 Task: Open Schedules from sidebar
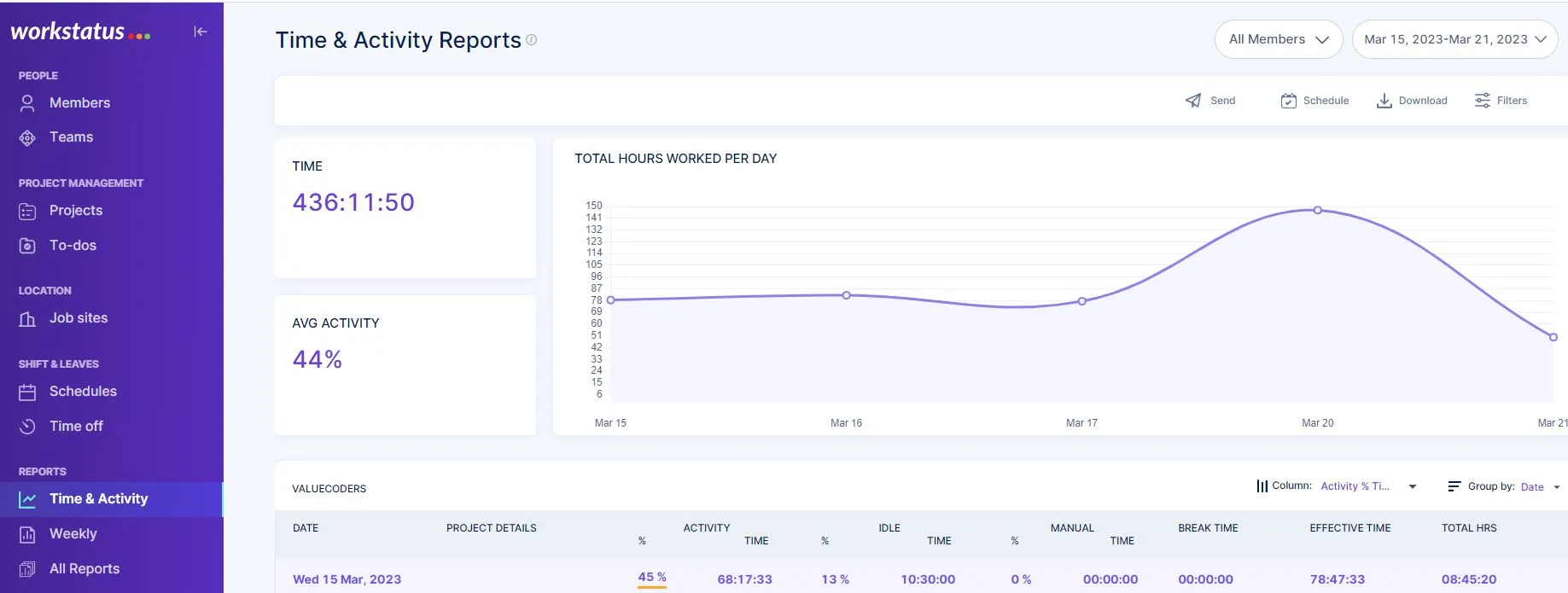click(83, 392)
